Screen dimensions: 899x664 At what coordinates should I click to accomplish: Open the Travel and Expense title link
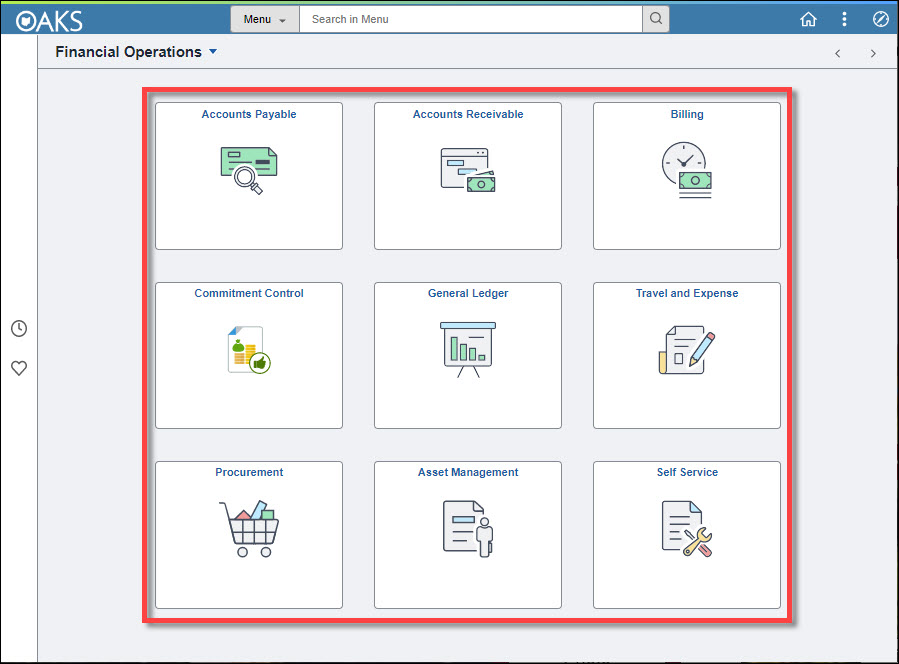click(x=687, y=293)
